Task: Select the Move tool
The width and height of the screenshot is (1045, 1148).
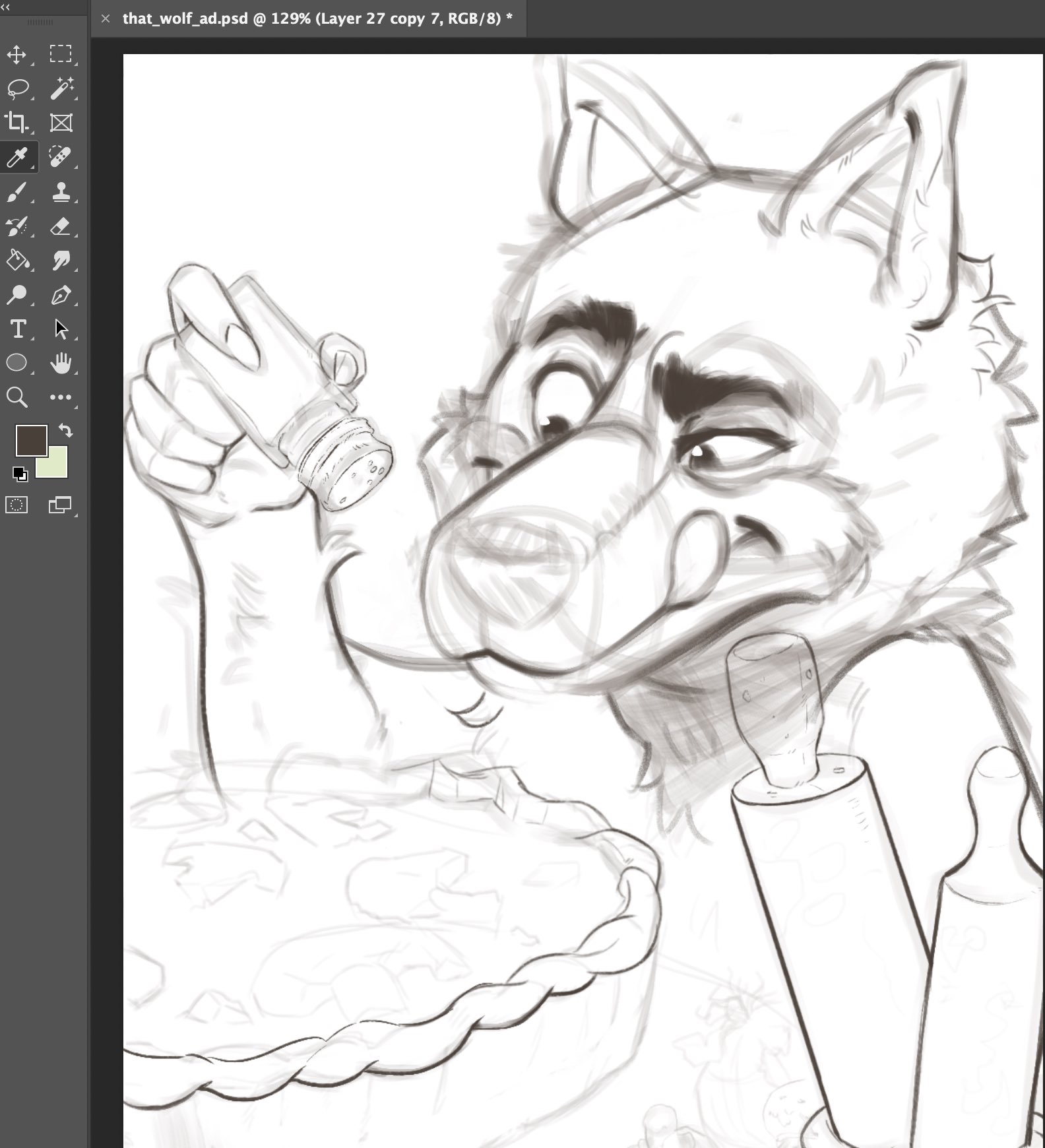Action: (16, 54)
